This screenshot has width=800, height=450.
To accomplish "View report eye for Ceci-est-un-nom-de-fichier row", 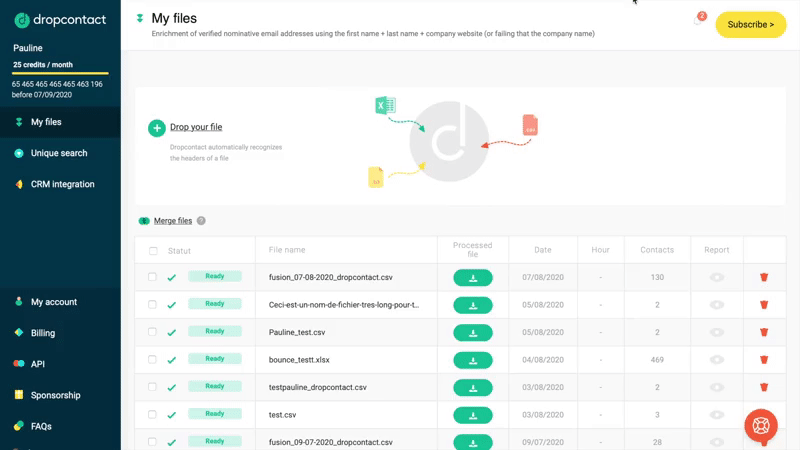I will pyautogui.click(x=716, y=305).
